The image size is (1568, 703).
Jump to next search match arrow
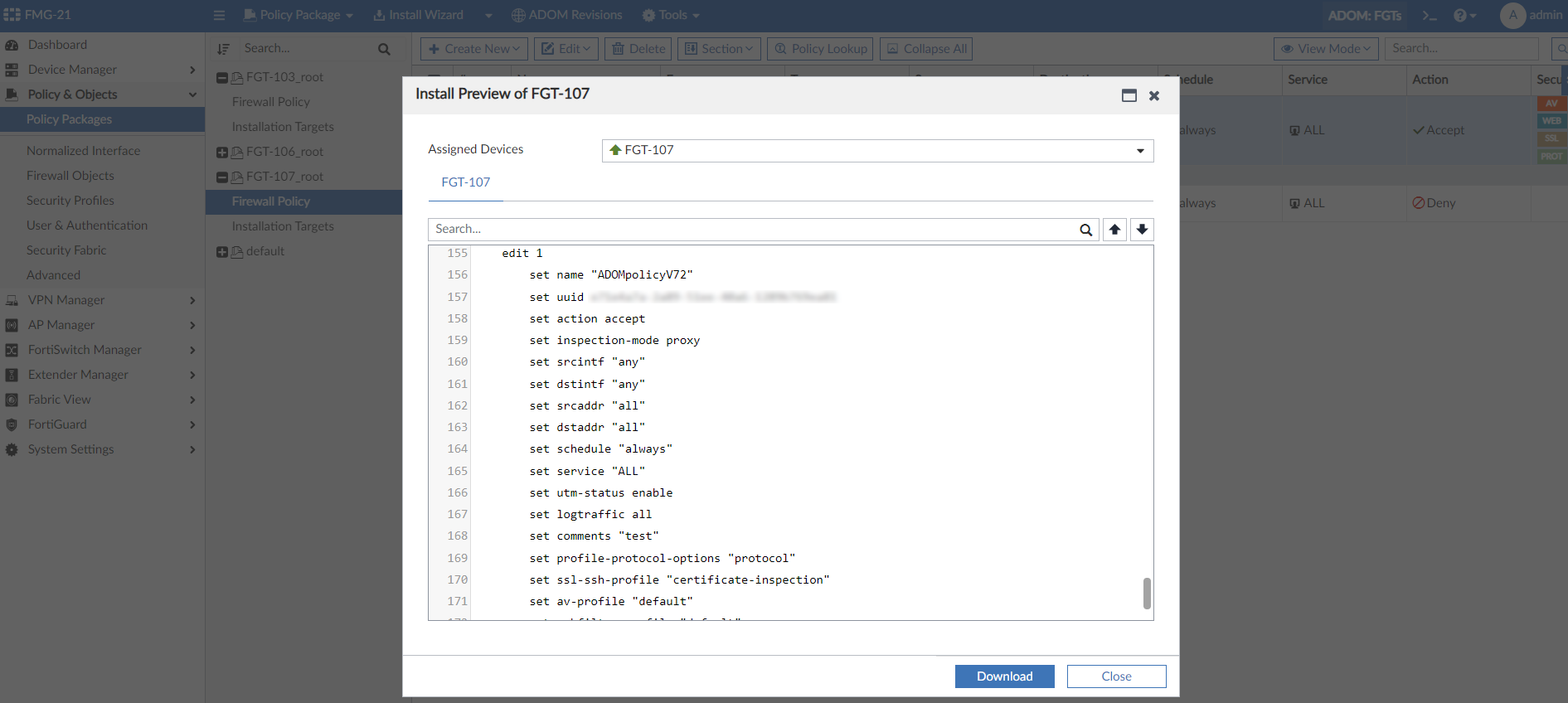[x=1142, y=230]
